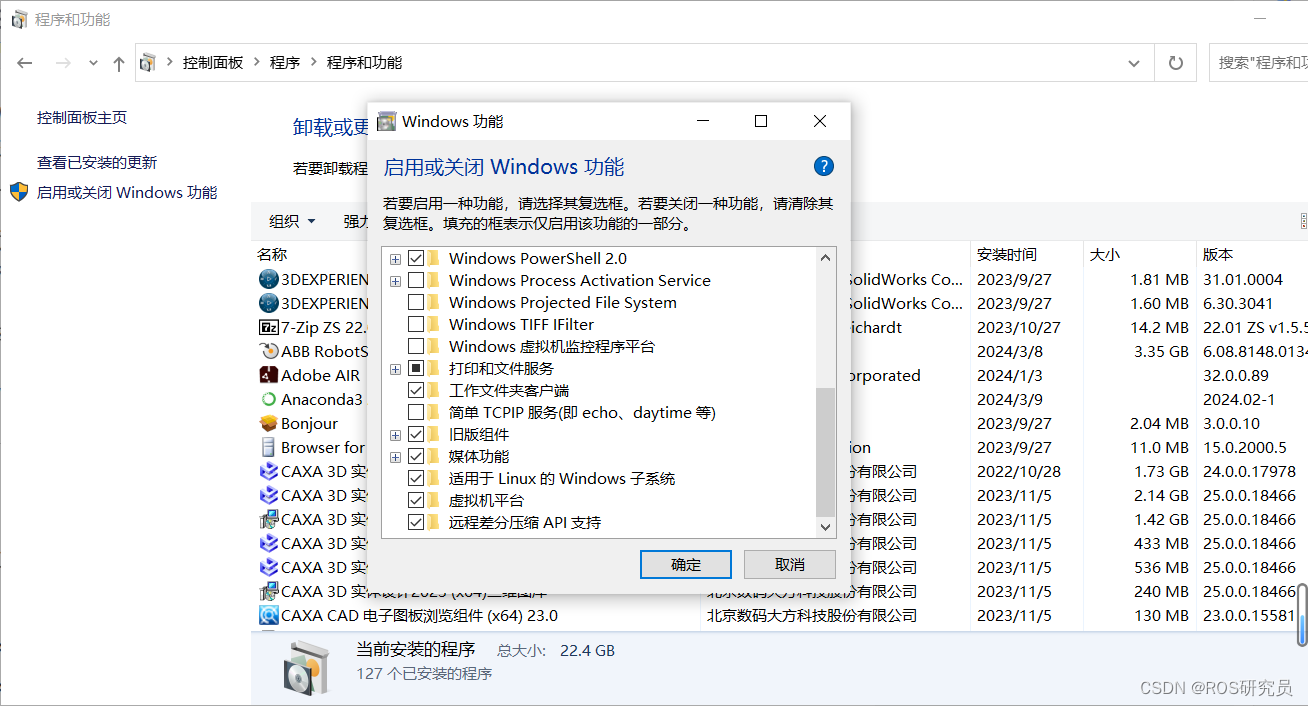Image resolution: width=1308 pixels, height=706 pixels.
Task: Click the CAXA CAD 电子图板浏览组件 icon
Action: pyautogui.click(x=268, y=615)
